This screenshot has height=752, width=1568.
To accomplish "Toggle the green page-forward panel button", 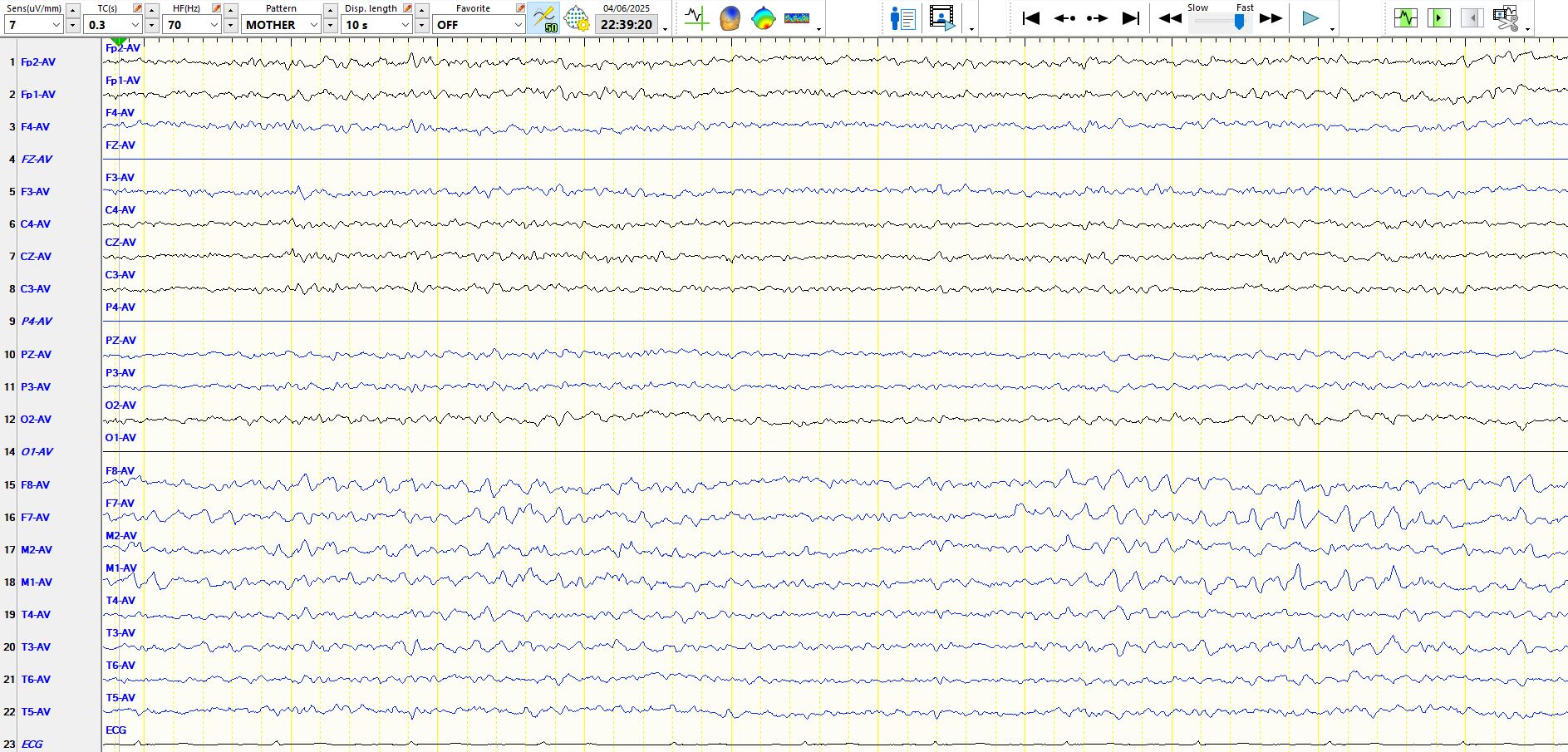I will [x=1438, y=18].
